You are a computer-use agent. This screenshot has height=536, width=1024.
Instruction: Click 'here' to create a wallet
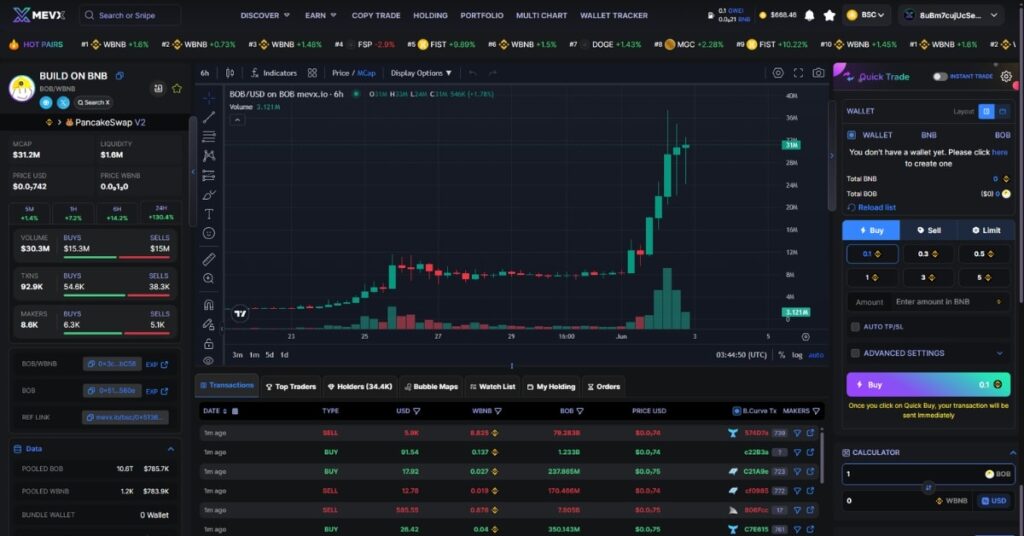pyautogui.click(x=999, y=152)
